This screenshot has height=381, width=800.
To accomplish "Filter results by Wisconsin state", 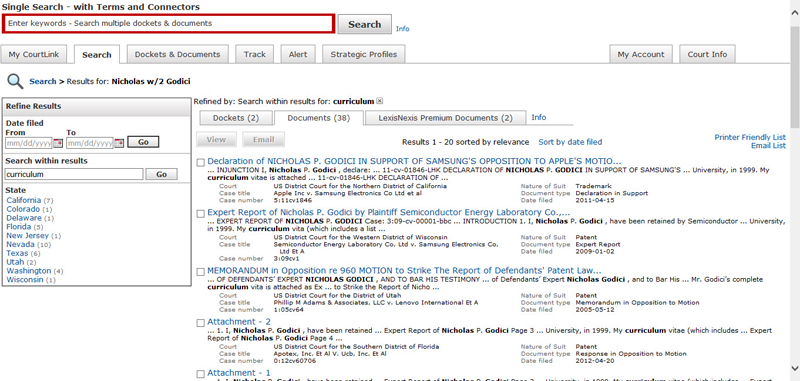I will click(25, 280).
